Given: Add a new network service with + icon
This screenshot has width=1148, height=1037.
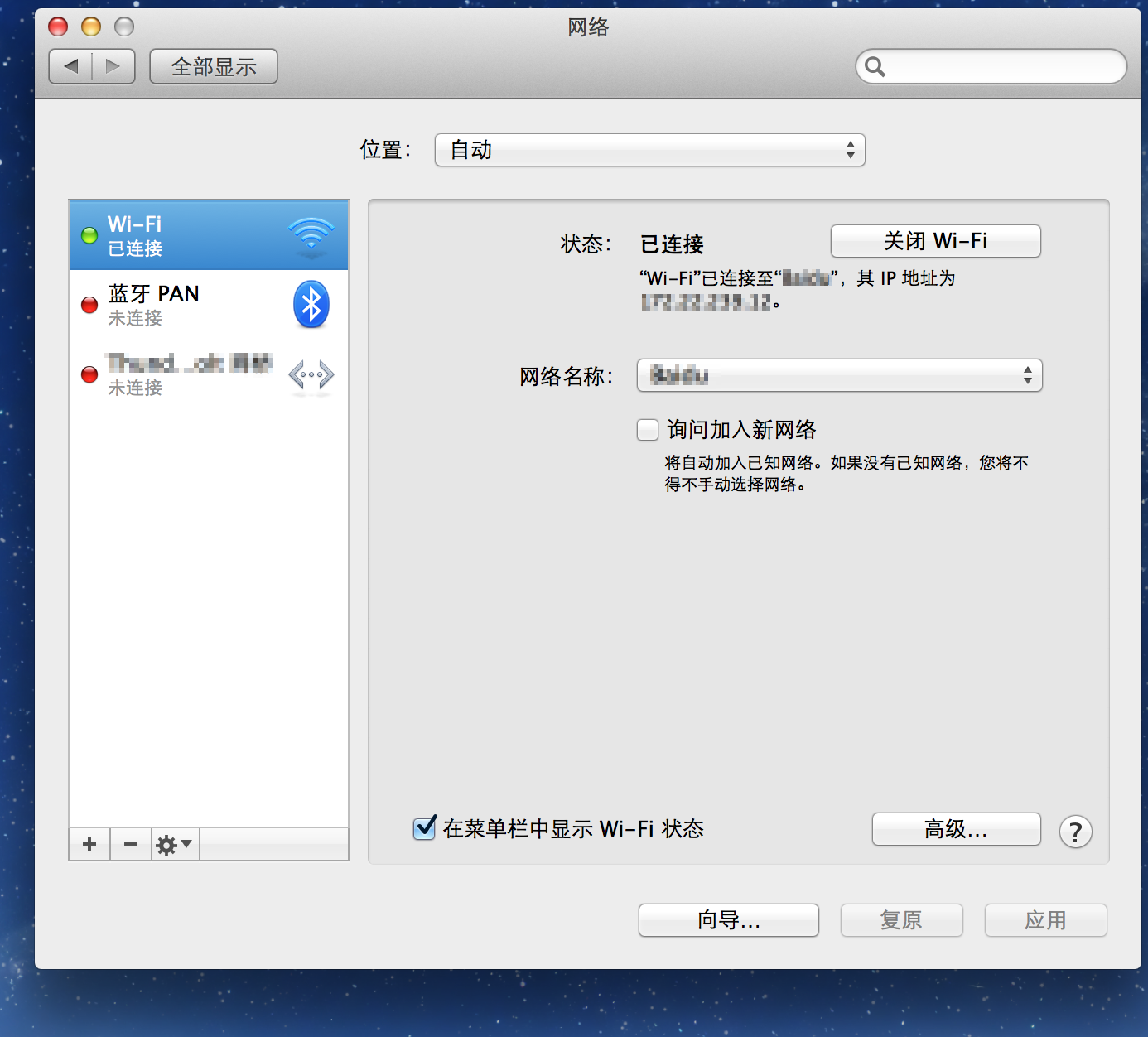Looking at the screenshot, I should [x=89, y=844].
